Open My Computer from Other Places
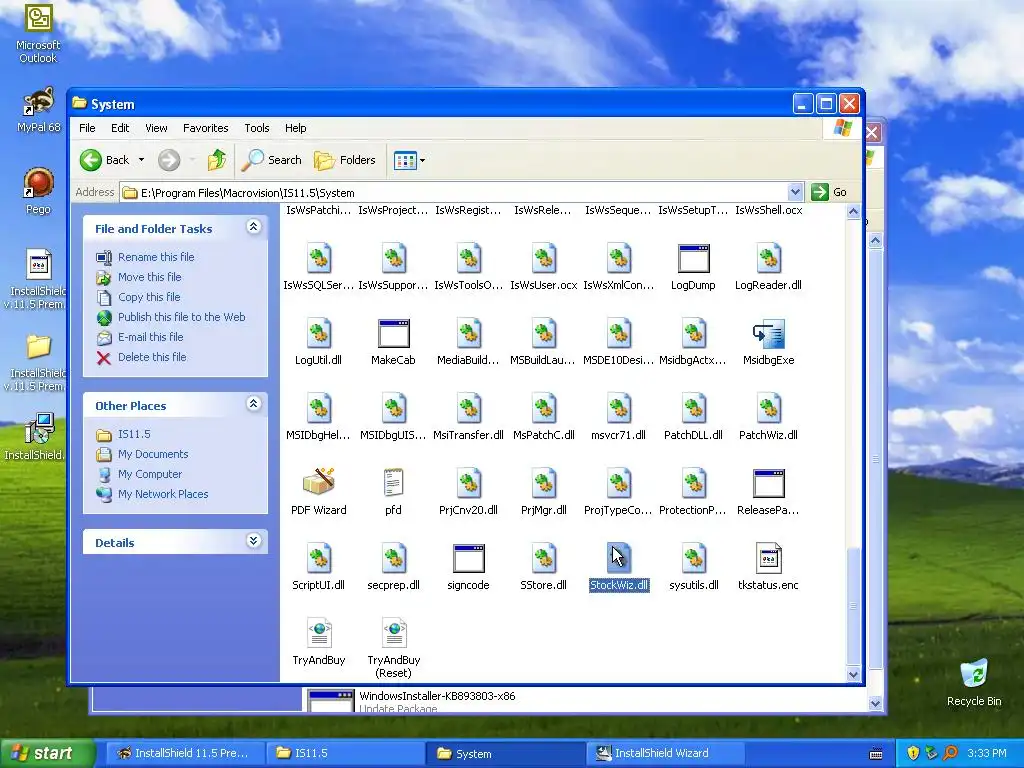Screen dimensions: 1024x768 (x=150, y=474)
